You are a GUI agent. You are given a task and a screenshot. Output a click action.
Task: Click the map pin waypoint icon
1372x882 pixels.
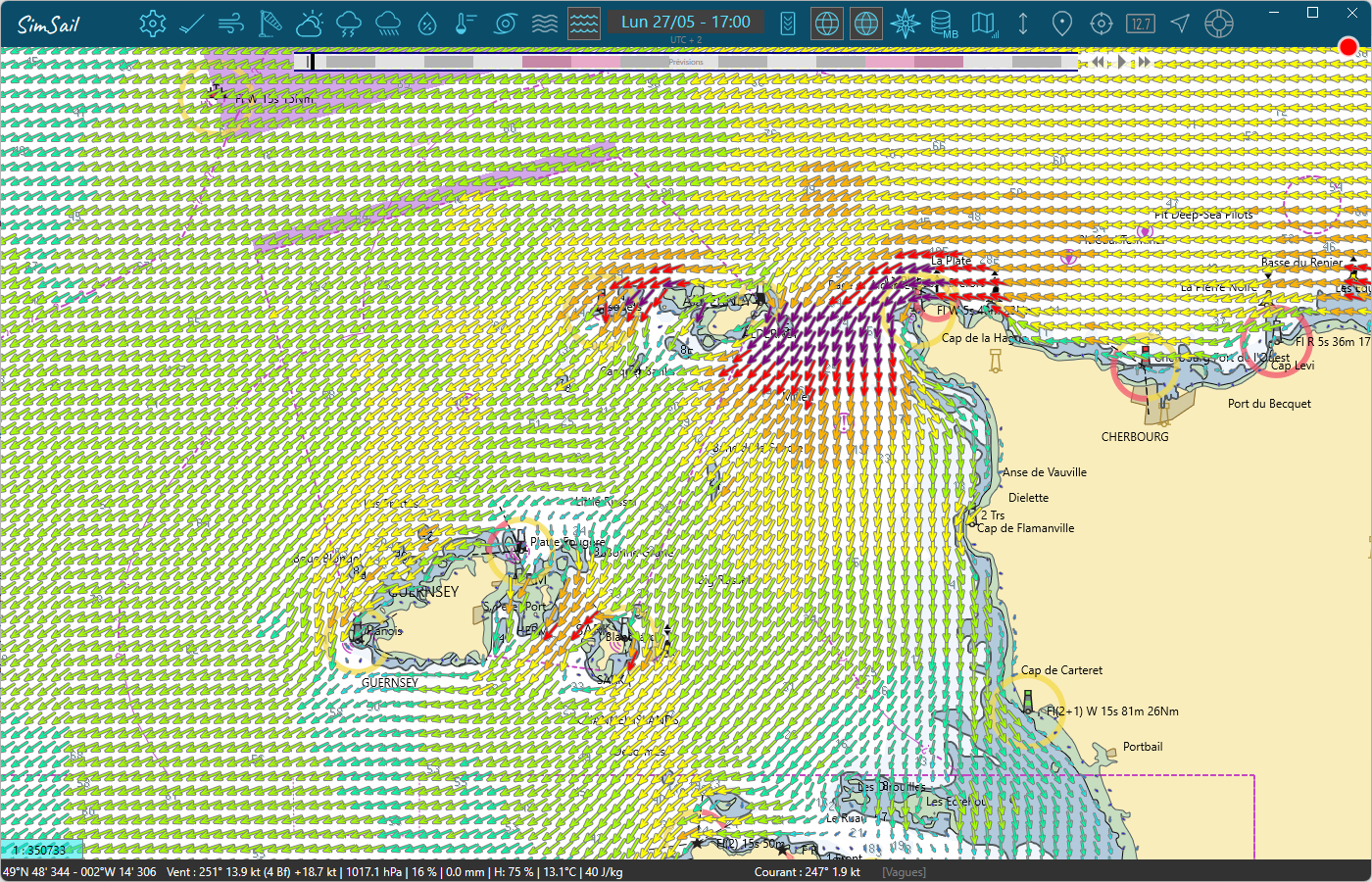1061,24
